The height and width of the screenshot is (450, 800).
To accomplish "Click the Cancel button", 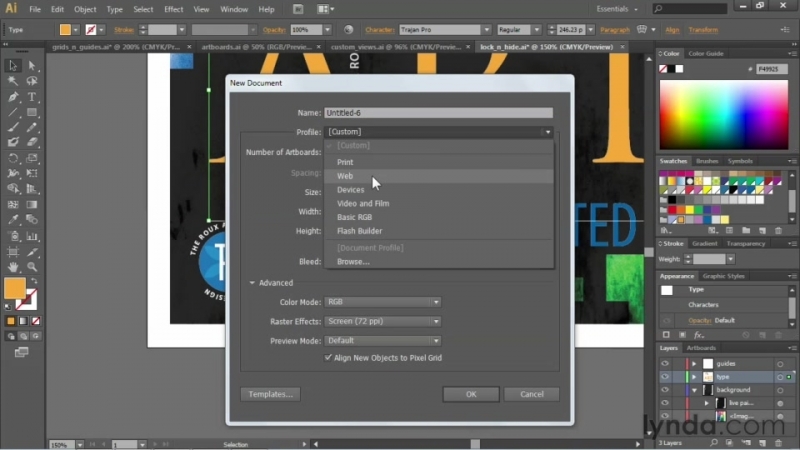I will tap(532, 394).
